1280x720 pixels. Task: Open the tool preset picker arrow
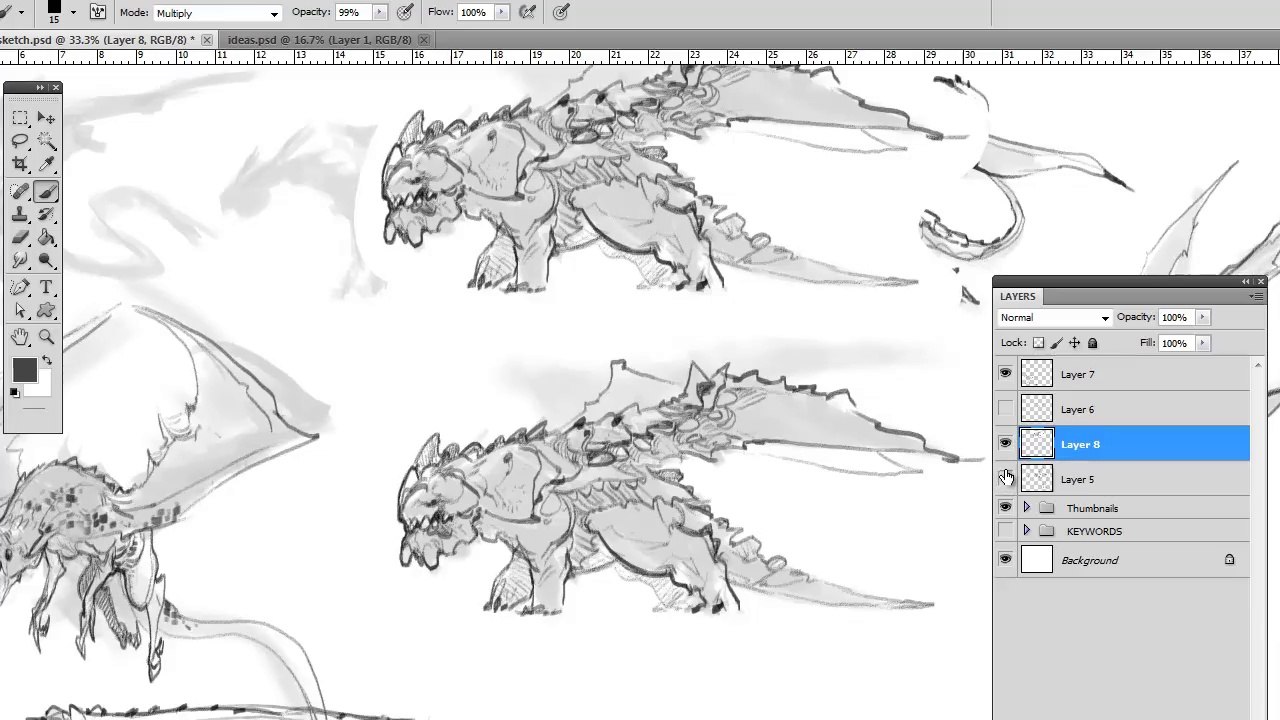tap(21, 13)
